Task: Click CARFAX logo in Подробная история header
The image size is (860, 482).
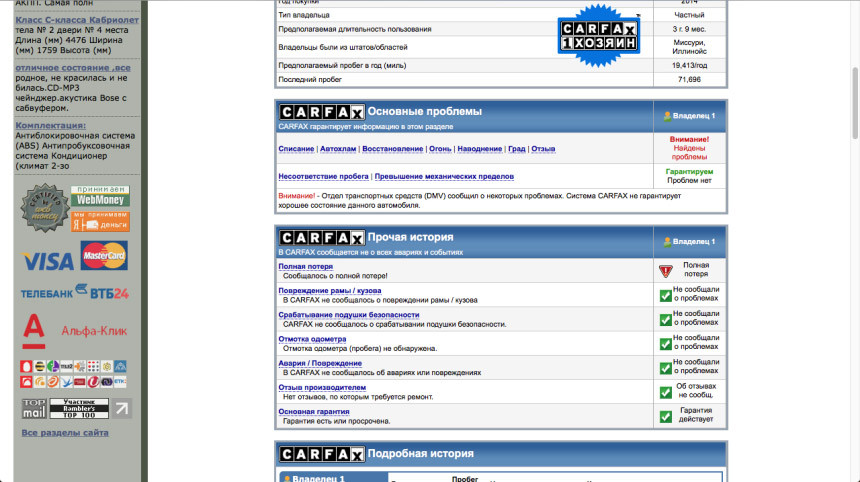Action: pos(321,454)
